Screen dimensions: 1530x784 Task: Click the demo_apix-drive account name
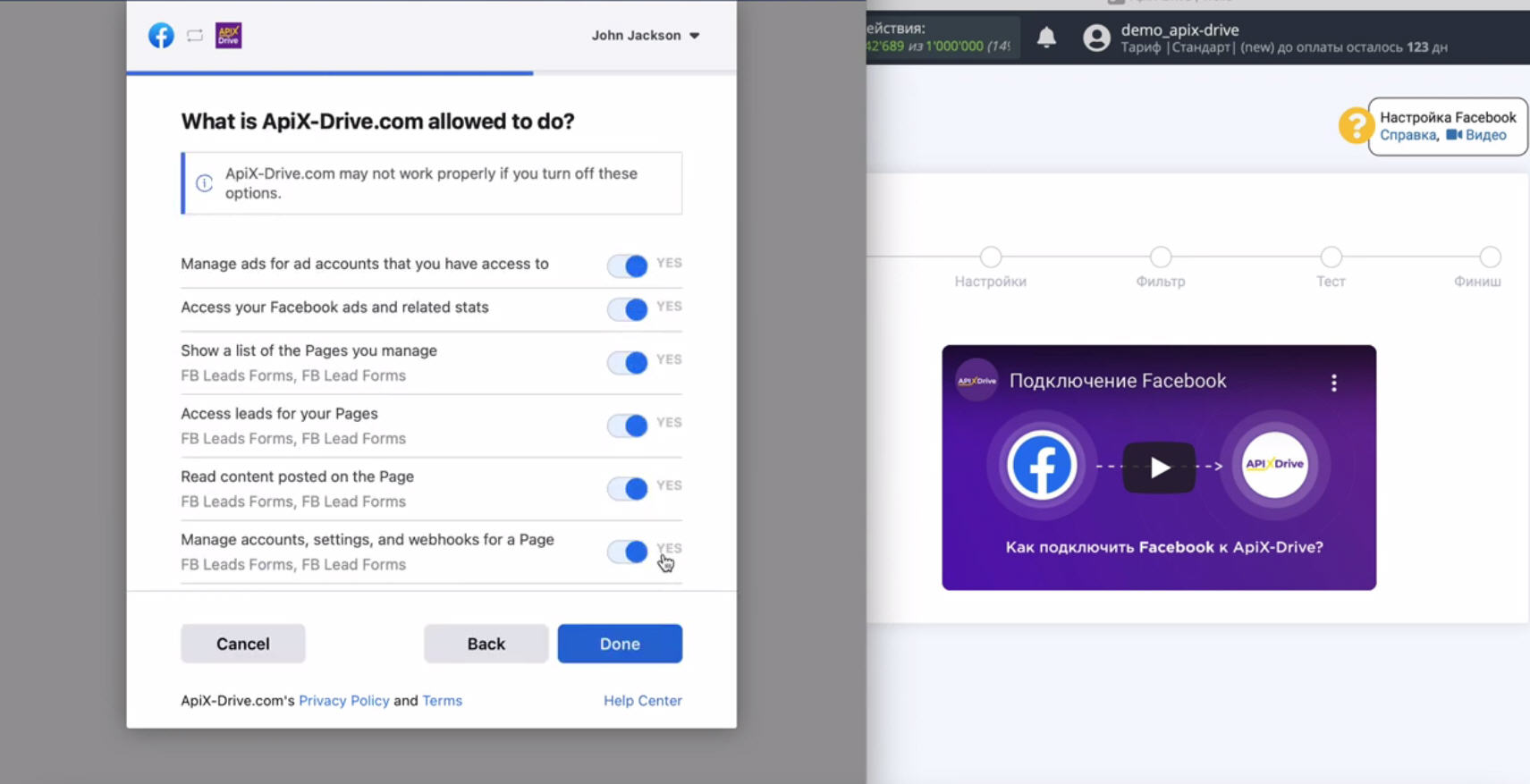click(x=1180, y=30)
